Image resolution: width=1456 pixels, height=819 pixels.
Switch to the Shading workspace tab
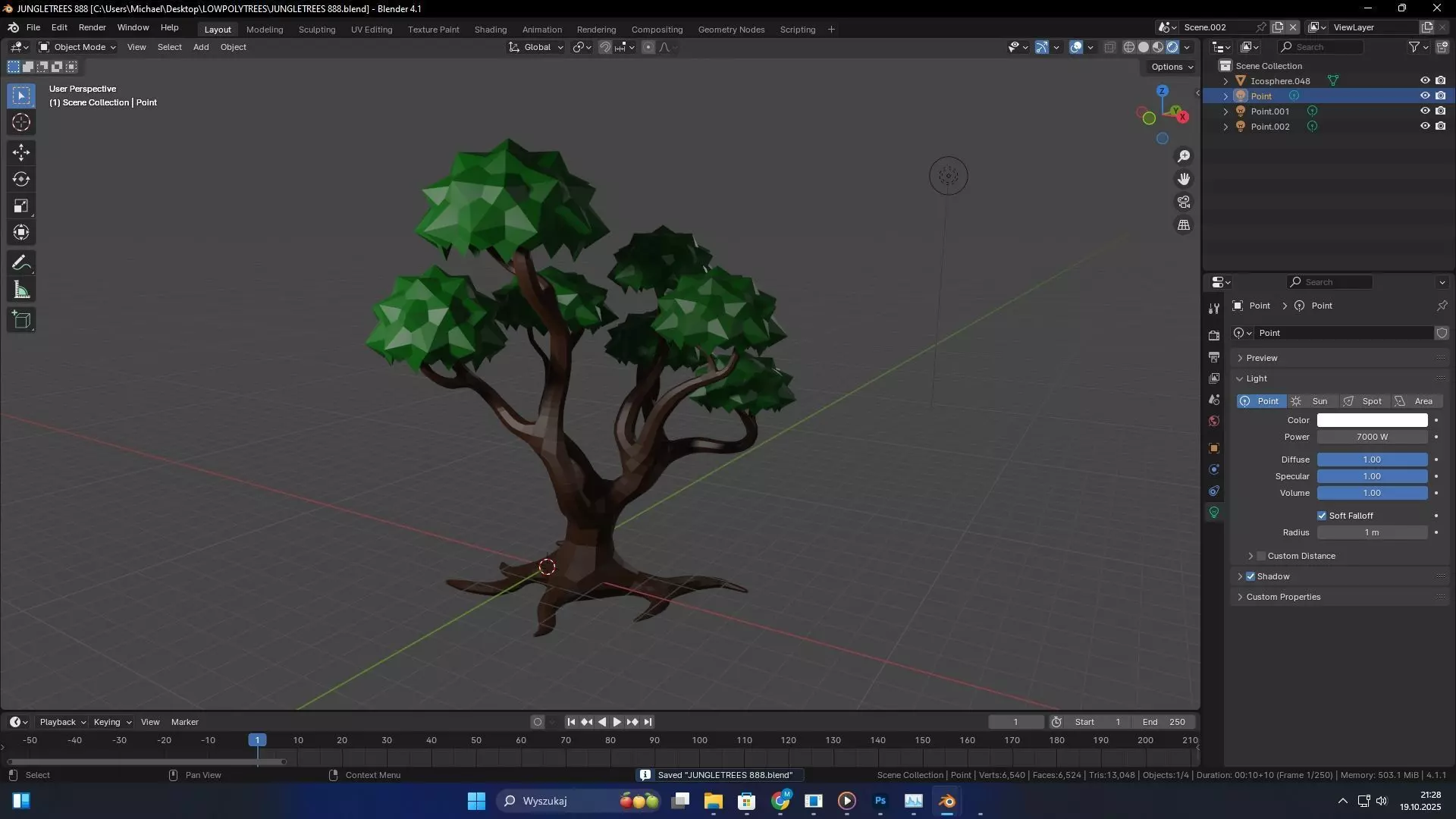(x=491, y=30)
